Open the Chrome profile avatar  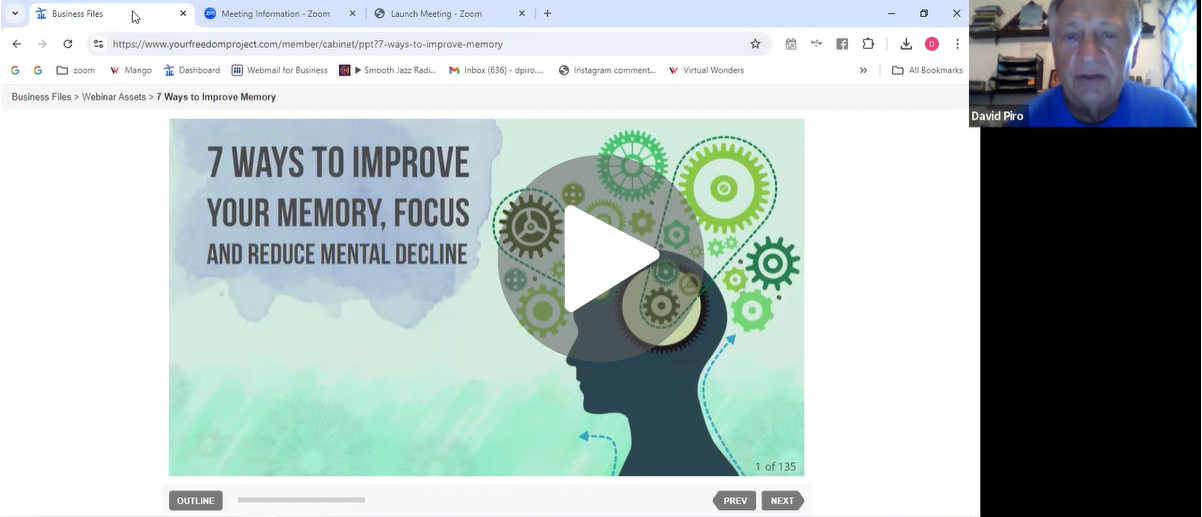coord(932,44)
